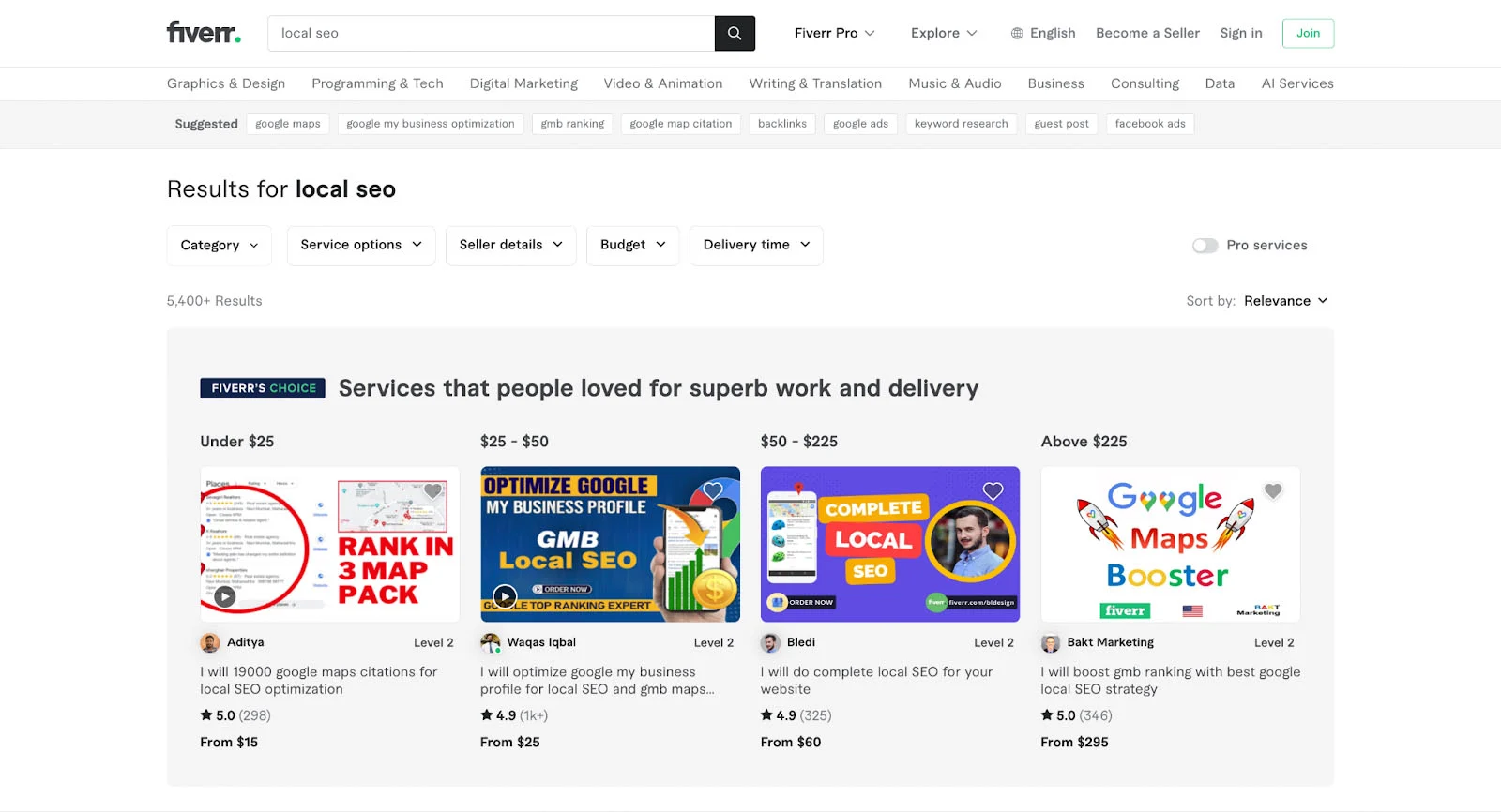
Task: Open 'boost gmb ranking' gig title
Action: 1171,681
